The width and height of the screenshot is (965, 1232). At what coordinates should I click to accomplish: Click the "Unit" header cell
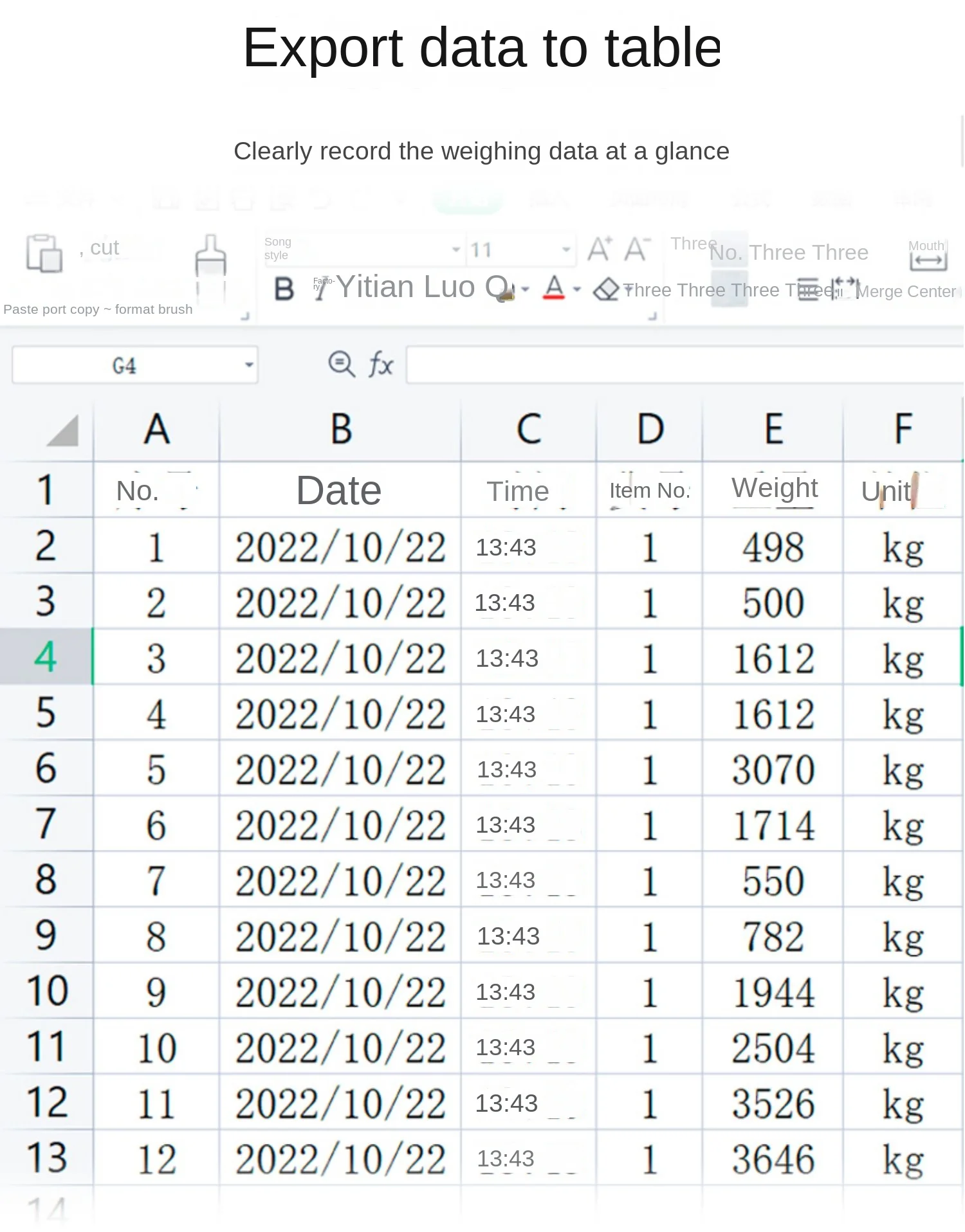point(903,490)
